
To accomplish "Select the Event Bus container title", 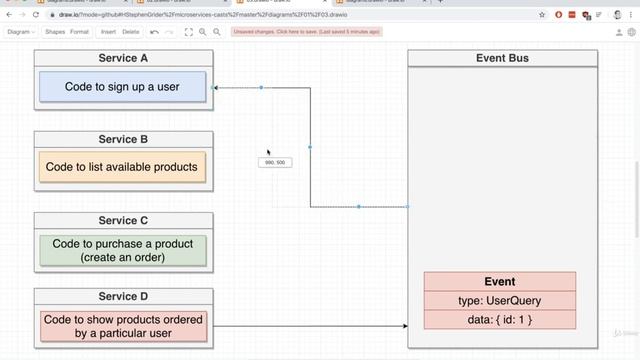I will click(x=502, y=58).
